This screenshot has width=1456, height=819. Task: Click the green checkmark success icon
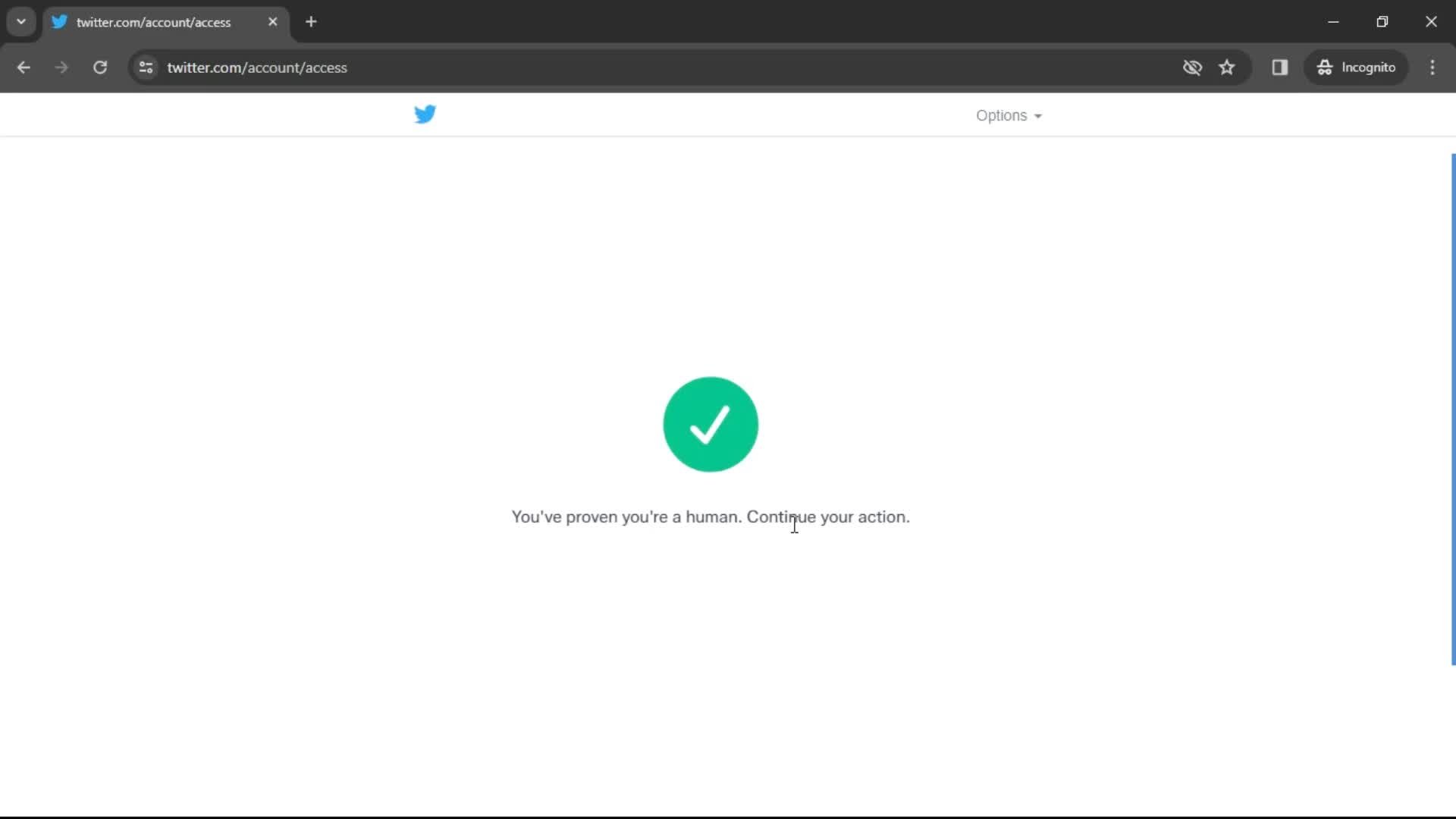(x=711, y=424)
